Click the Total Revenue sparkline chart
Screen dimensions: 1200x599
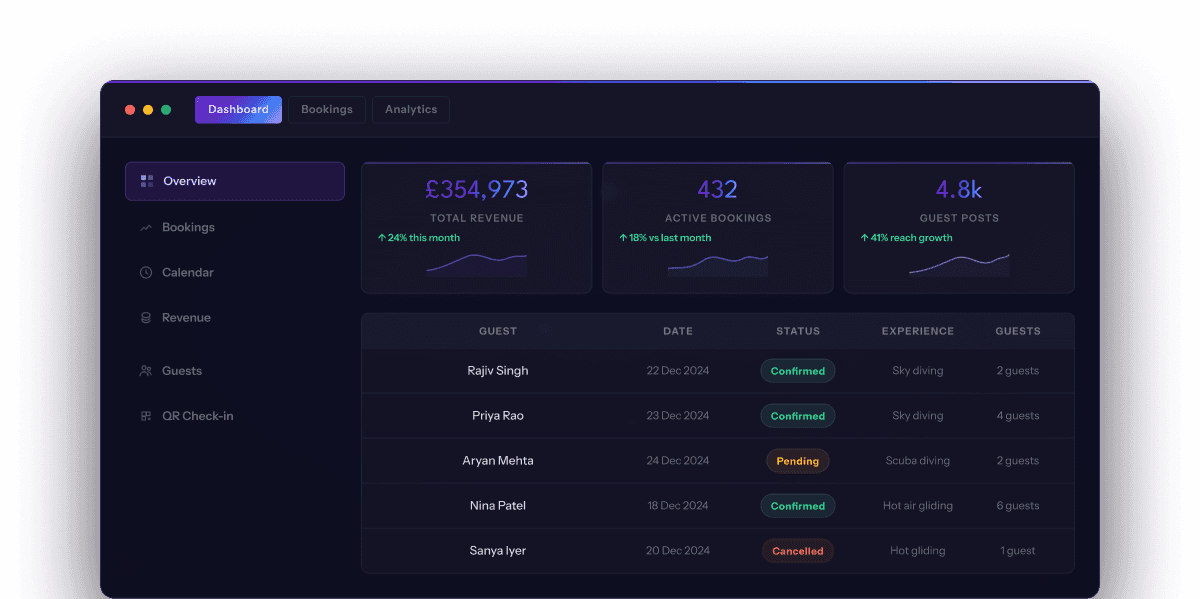click(x=476, y=264)
